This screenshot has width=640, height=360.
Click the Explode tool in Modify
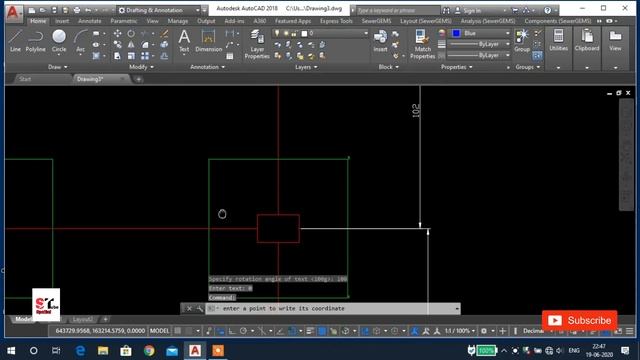point(164,44)
